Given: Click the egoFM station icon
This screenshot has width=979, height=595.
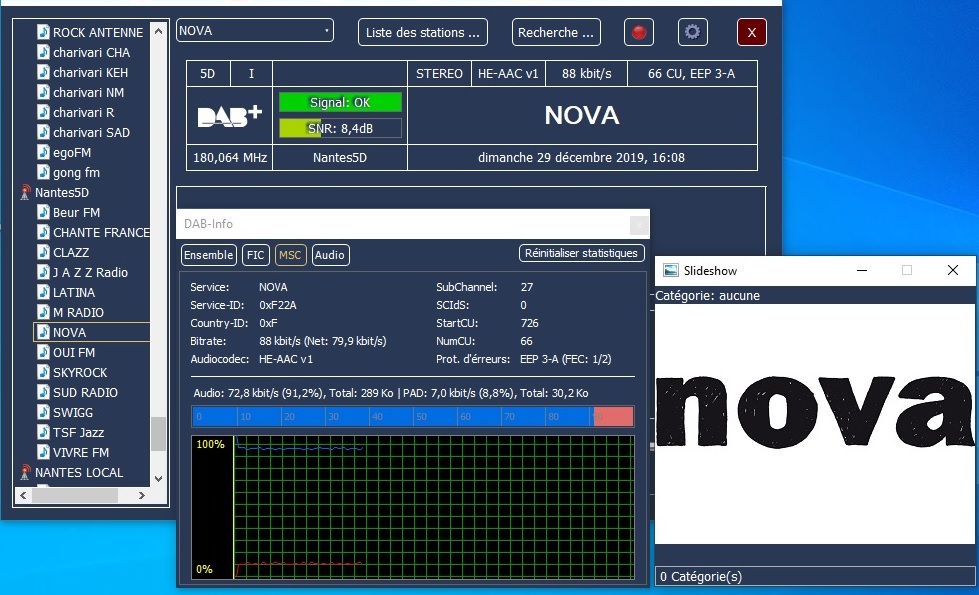Looking at the screenshot, I should 43,152.
